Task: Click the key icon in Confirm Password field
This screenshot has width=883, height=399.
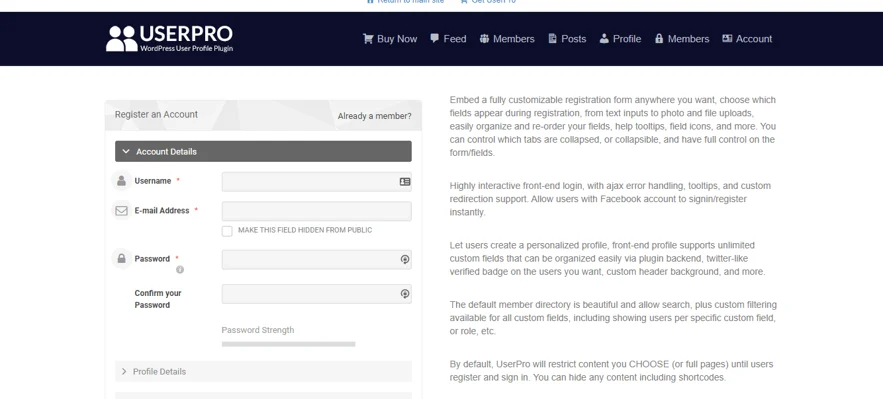Action: [404, 294]
